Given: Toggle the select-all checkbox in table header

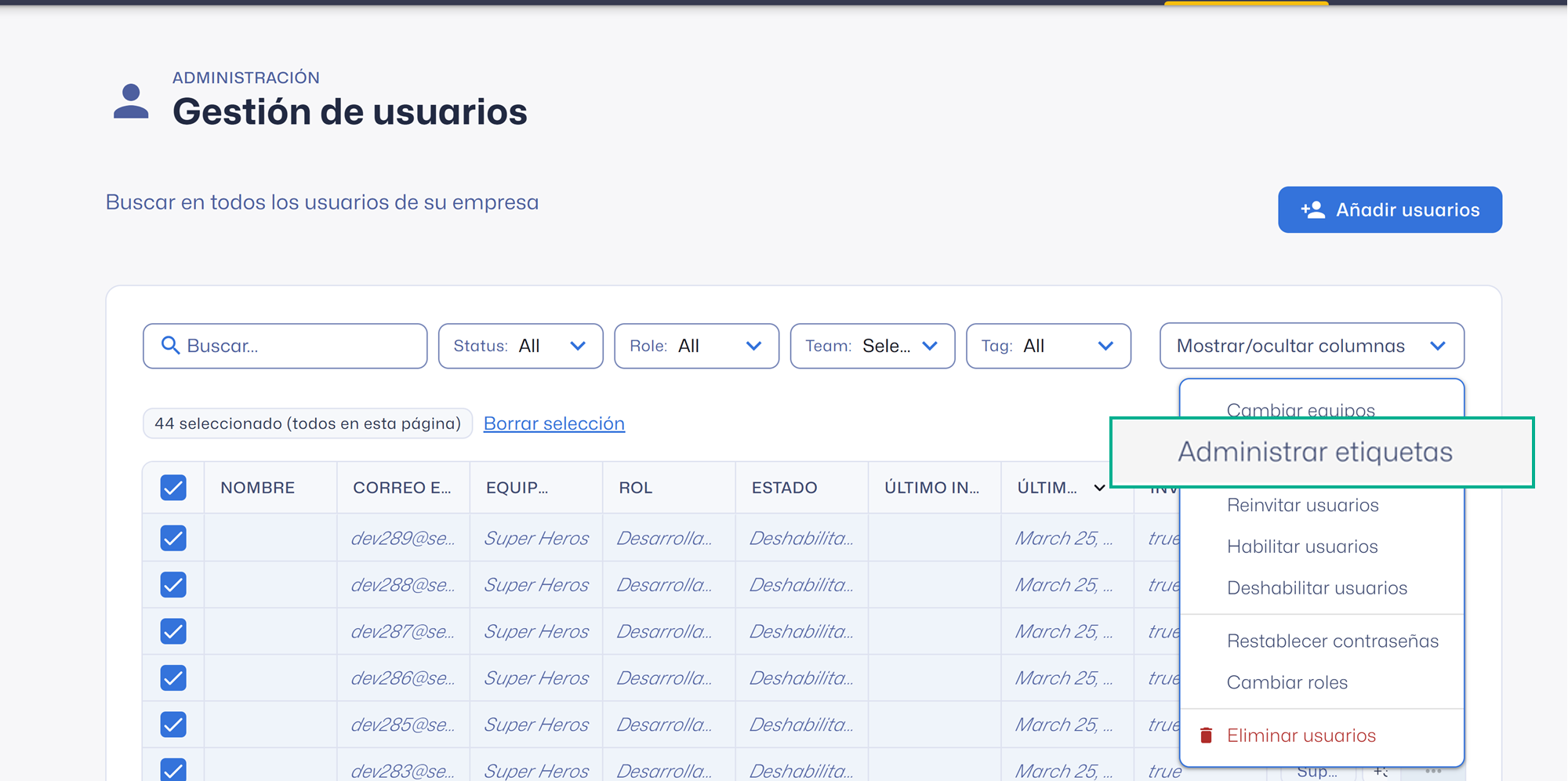Looking at the screenshot, I should pos(173,487).
